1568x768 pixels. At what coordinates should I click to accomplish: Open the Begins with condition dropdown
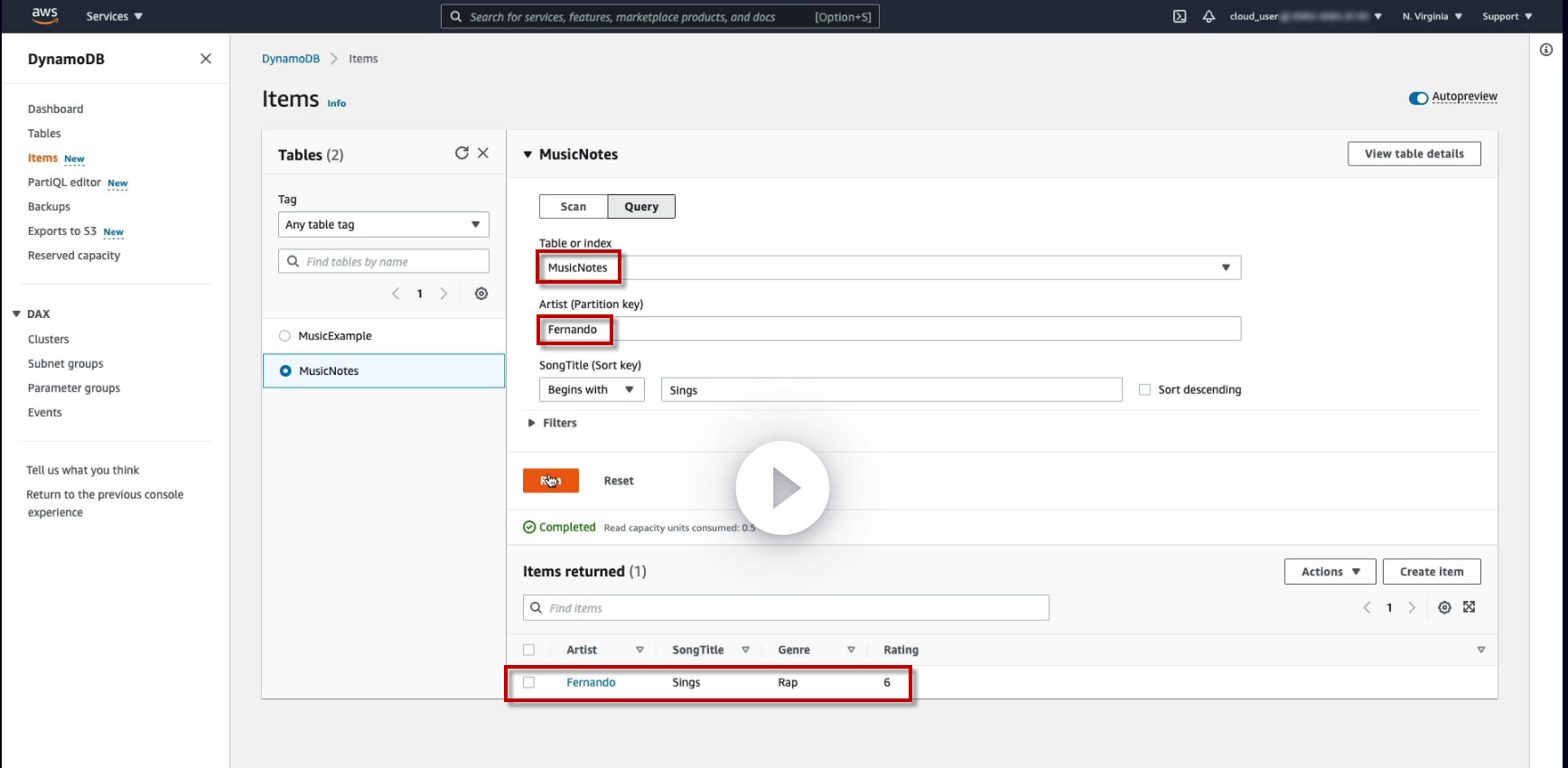click(x=591, y=389)
